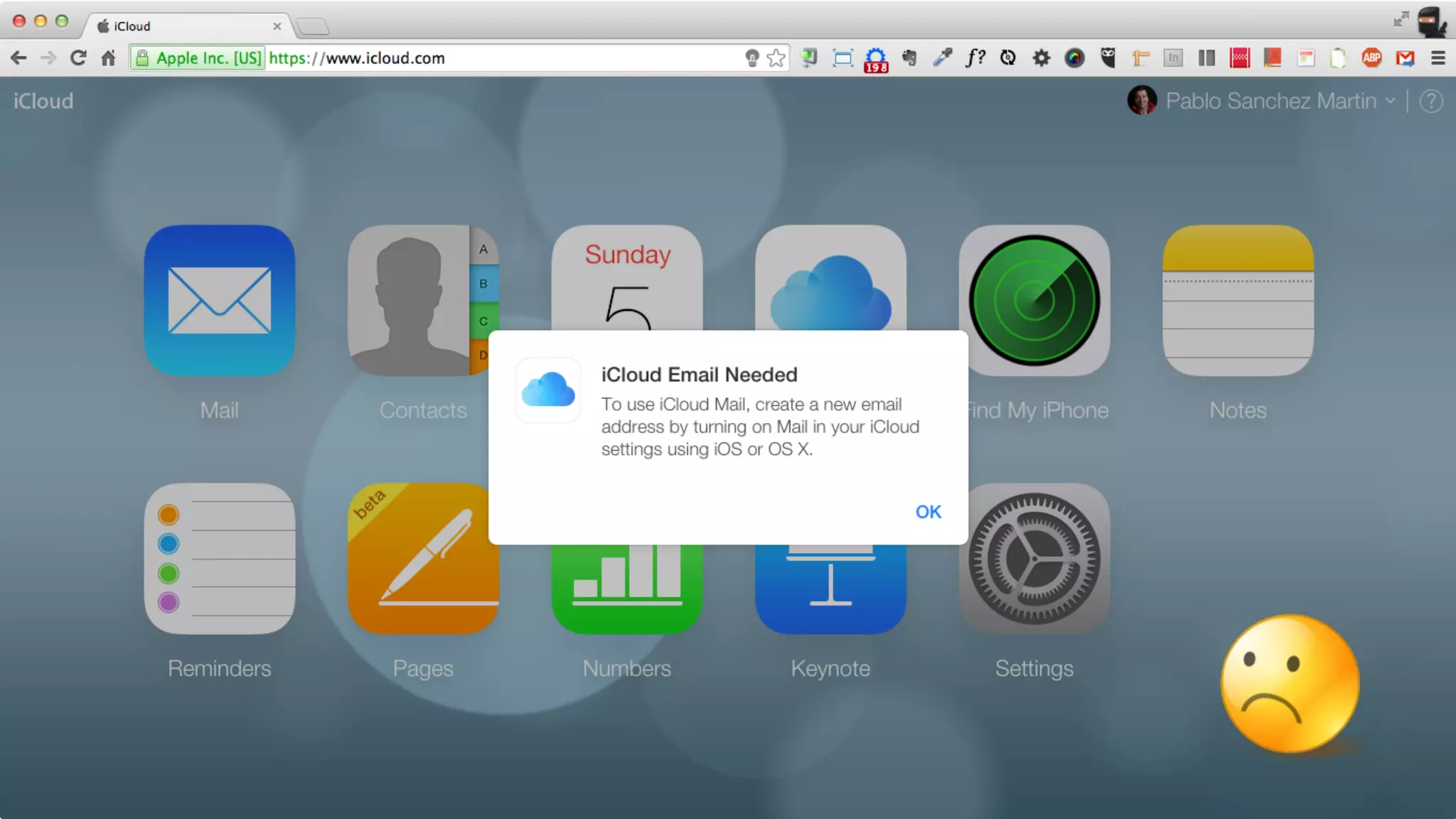Click the iCloud logo text
The width and height of the screenshot is (1456, 819).
pyautogui.click(x=43, y=101)
